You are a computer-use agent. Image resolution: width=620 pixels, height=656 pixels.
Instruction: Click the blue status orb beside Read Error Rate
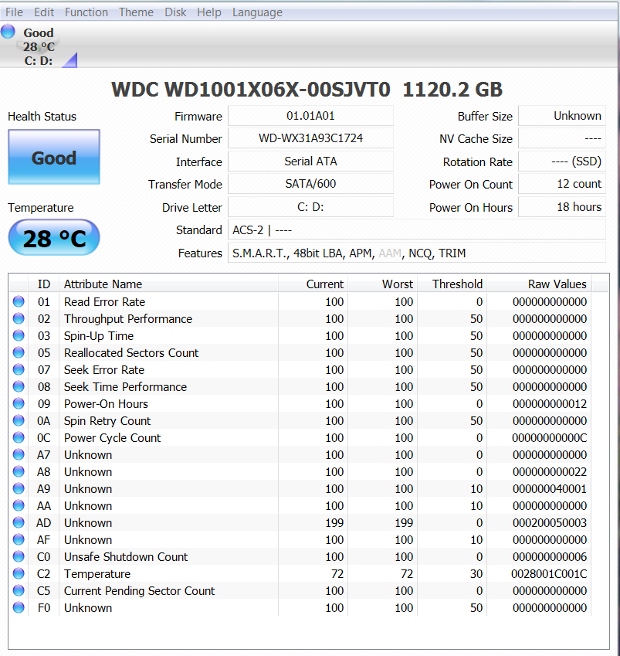[19, 302]
